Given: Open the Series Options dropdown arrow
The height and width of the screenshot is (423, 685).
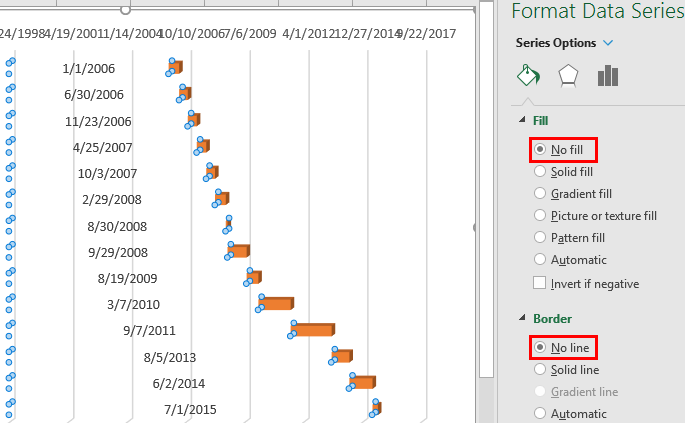Looking at the screenshot, I should point(608,43).
